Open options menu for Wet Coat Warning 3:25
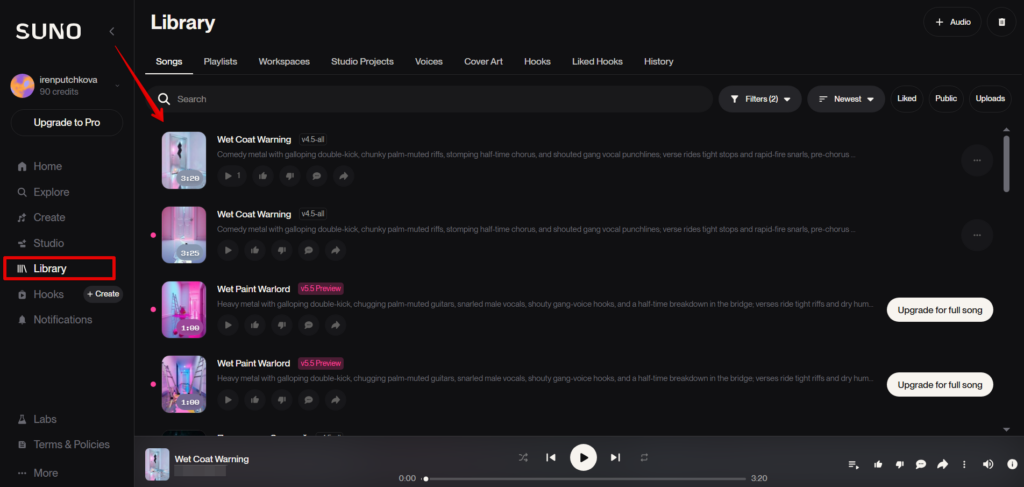Screen dimensions: 1024x487 977,235
